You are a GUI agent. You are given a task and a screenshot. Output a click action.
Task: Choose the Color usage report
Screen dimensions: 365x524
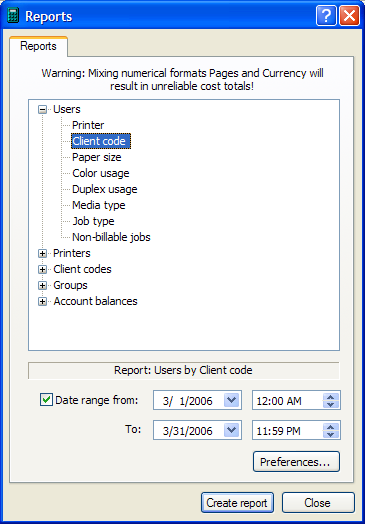point(101,173)
